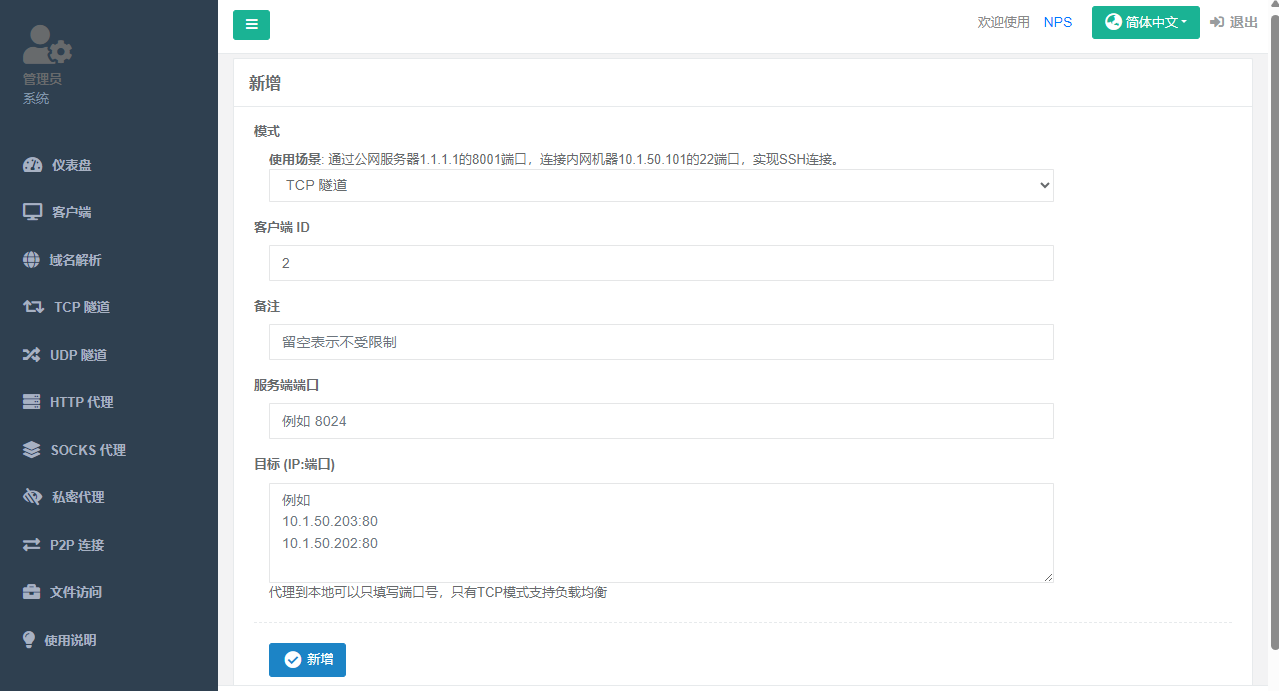
Task: Click the shuffle icon beside UDP 隧道
Action: [x=31, y=355]
